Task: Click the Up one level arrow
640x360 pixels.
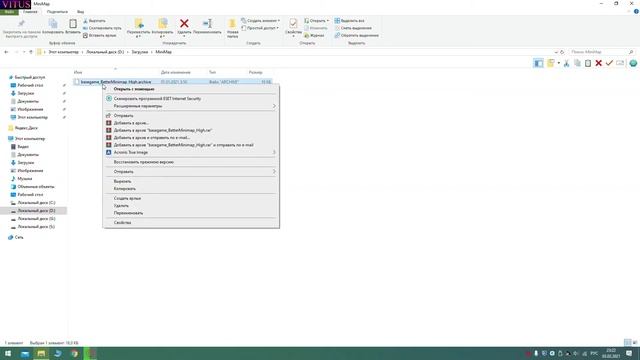Action: coord(31,52)
